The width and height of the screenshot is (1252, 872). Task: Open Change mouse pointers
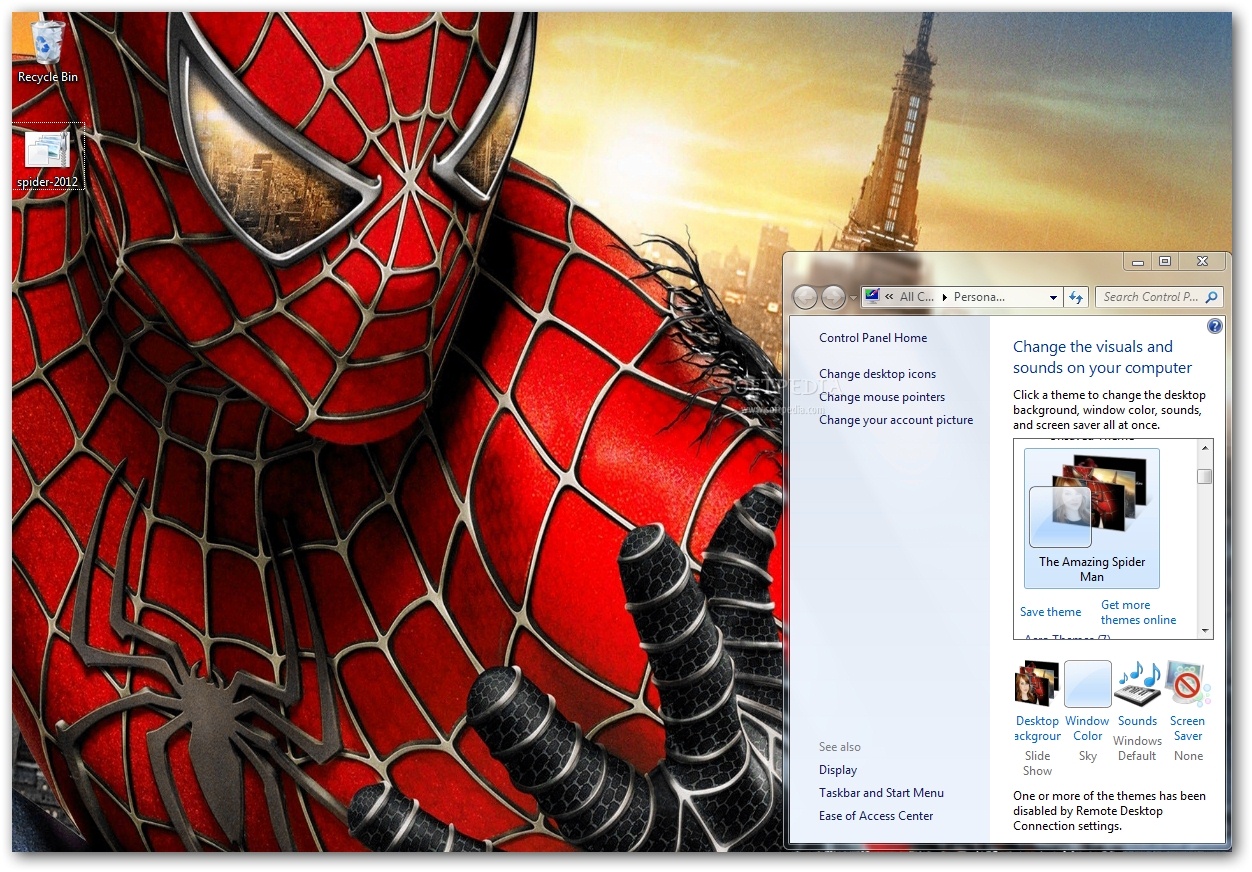882,397
